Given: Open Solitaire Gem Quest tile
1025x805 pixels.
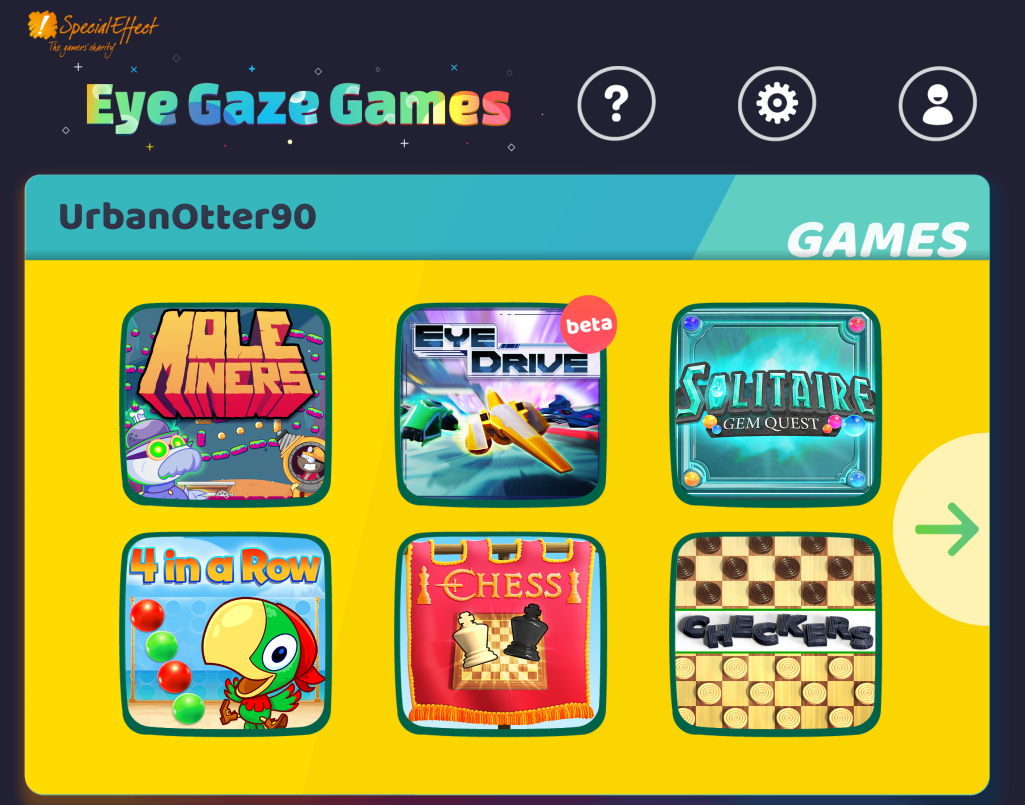Looking at the screenshot, I should tap(776, 404).
